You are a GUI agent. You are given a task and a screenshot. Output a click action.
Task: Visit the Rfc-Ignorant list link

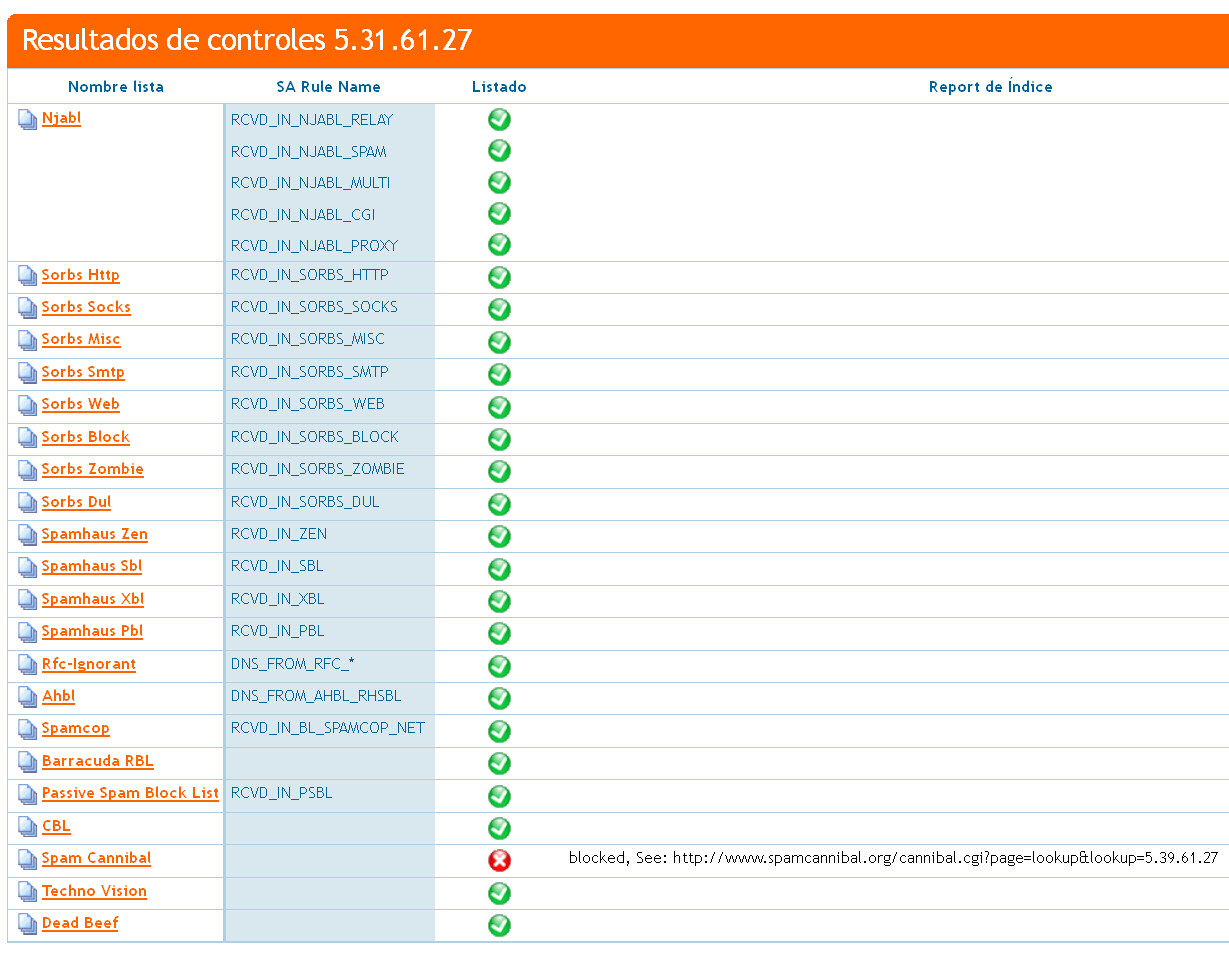pos(88,665)
